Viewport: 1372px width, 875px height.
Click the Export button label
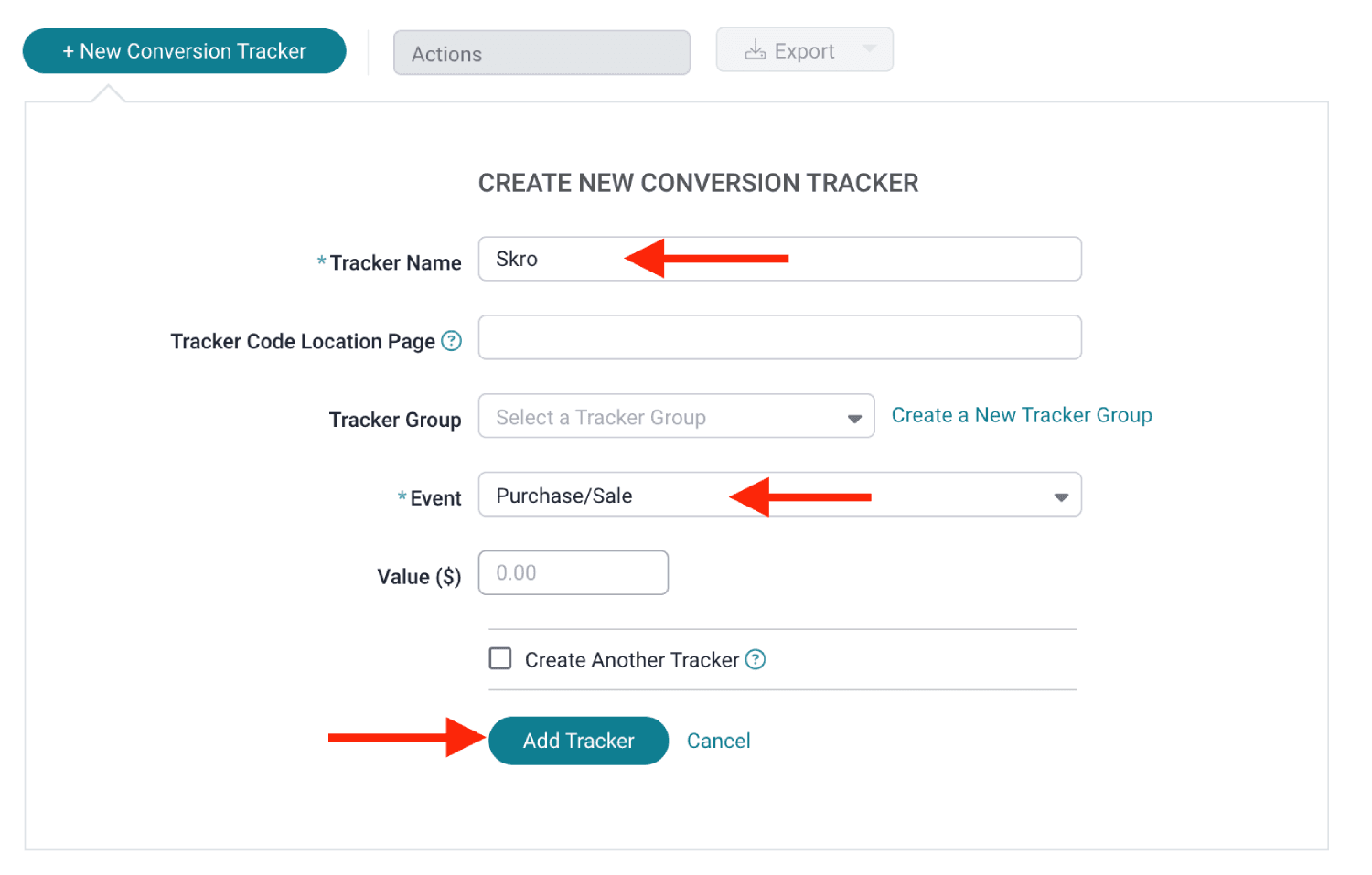pos(804,51)
